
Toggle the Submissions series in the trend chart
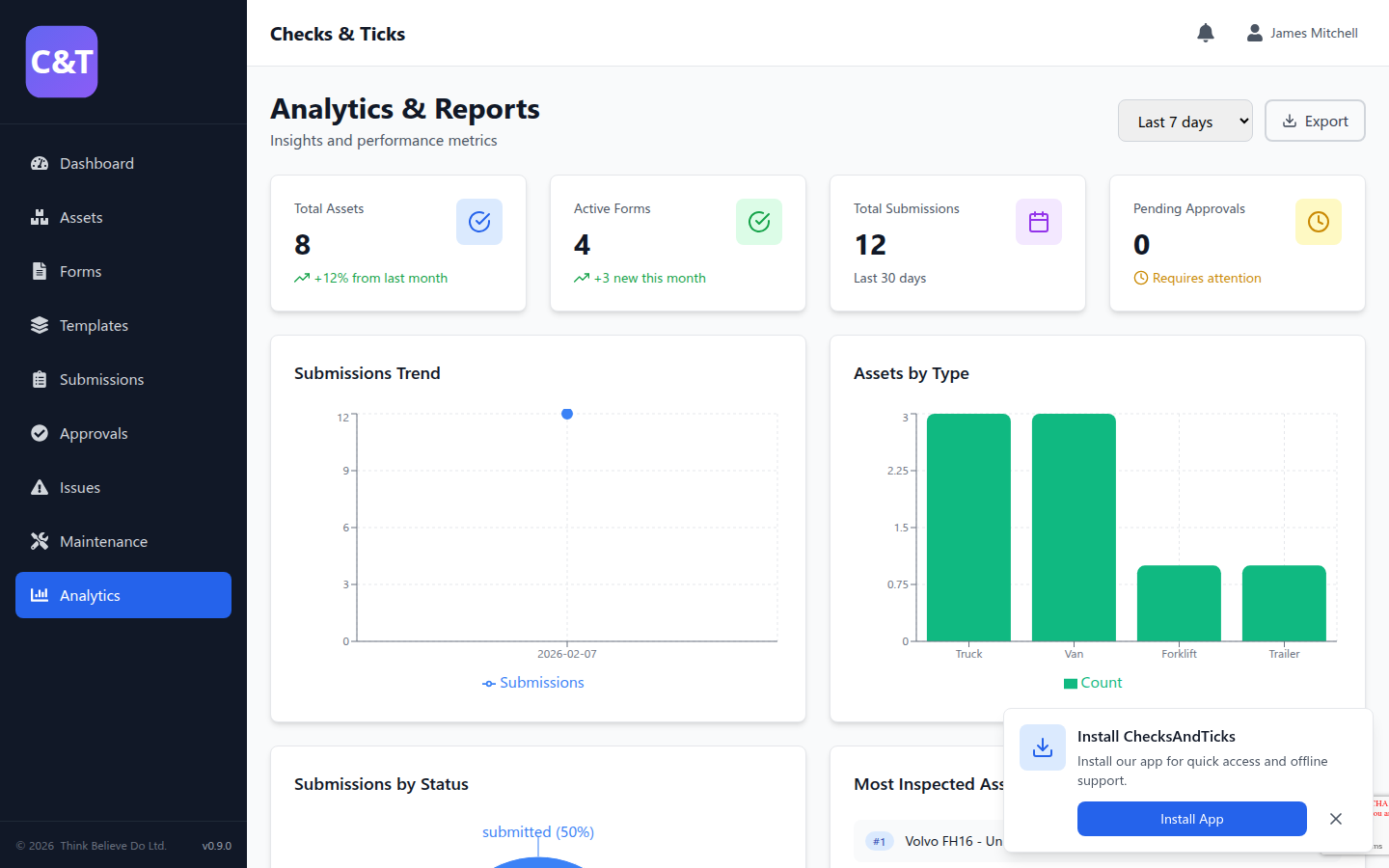coord(533,682)
